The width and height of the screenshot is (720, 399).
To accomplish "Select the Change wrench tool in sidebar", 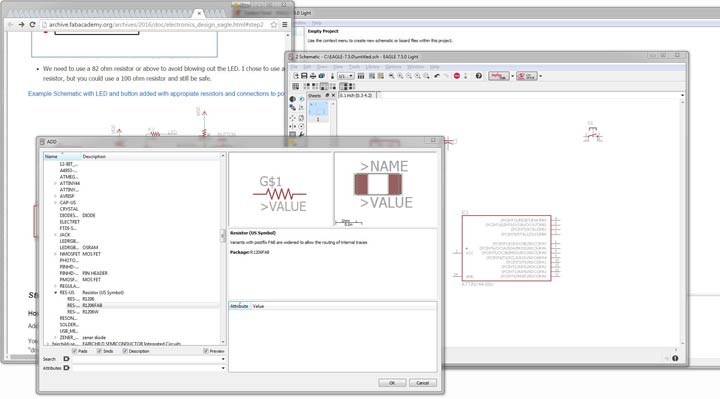I will point(301,134).
